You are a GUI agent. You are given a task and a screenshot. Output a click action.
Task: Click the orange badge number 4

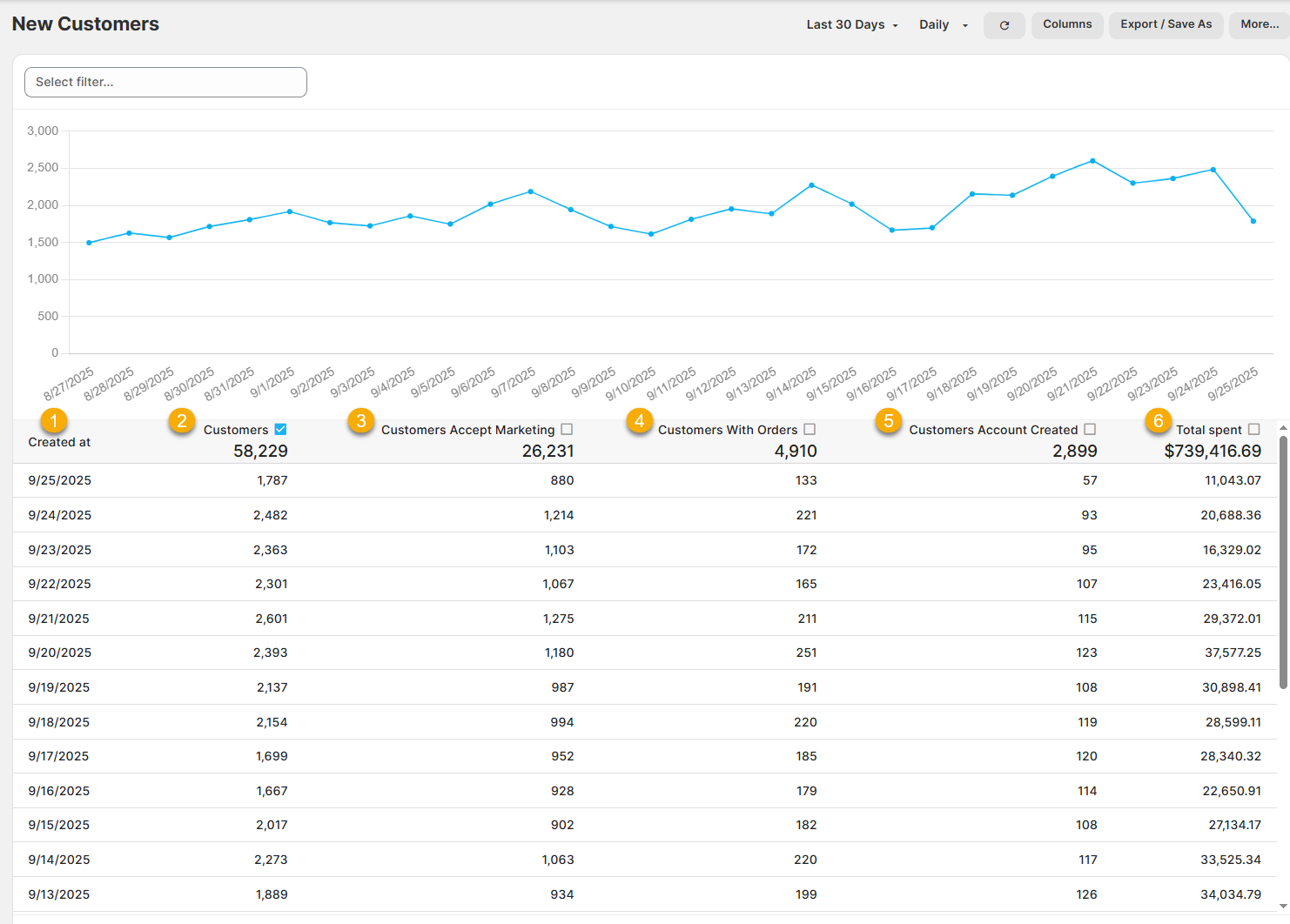(x=639, y=421)
